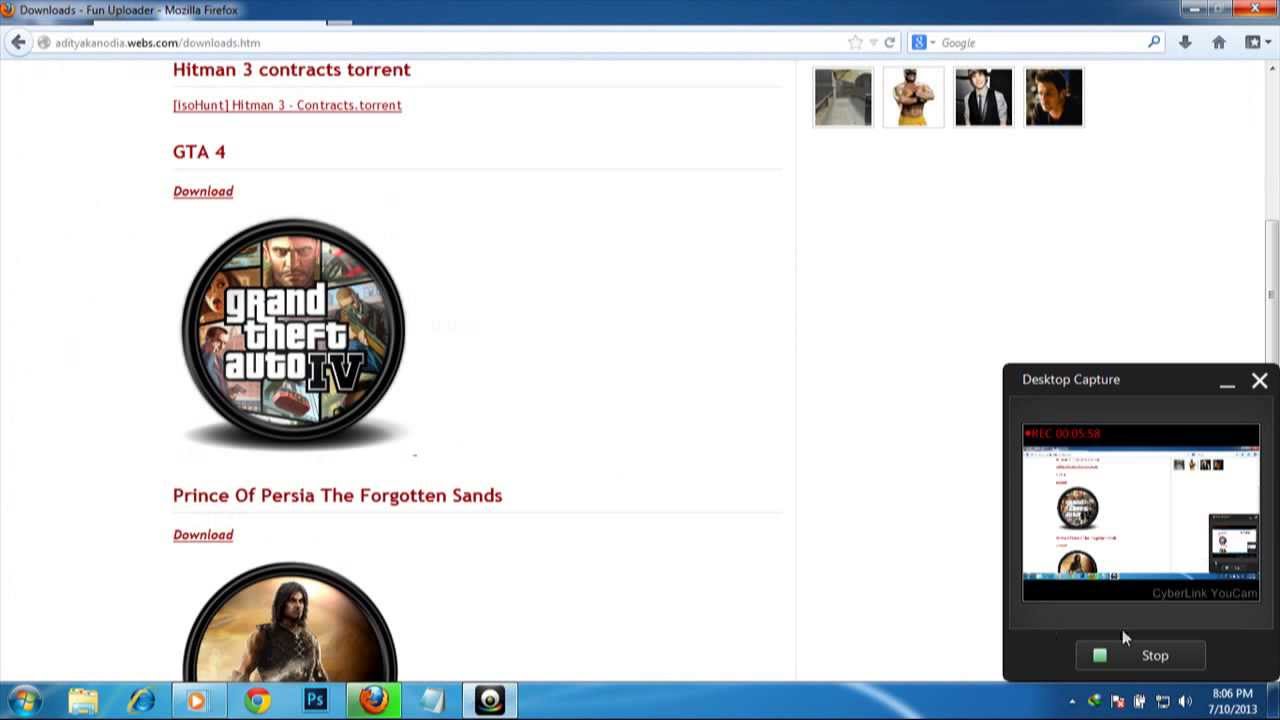Image resolution: width=1280 pixels, height=720 pixels.
Task: Click 'Prince Of Persia The Forgotten Sands' heading
Action: point(337,495)
